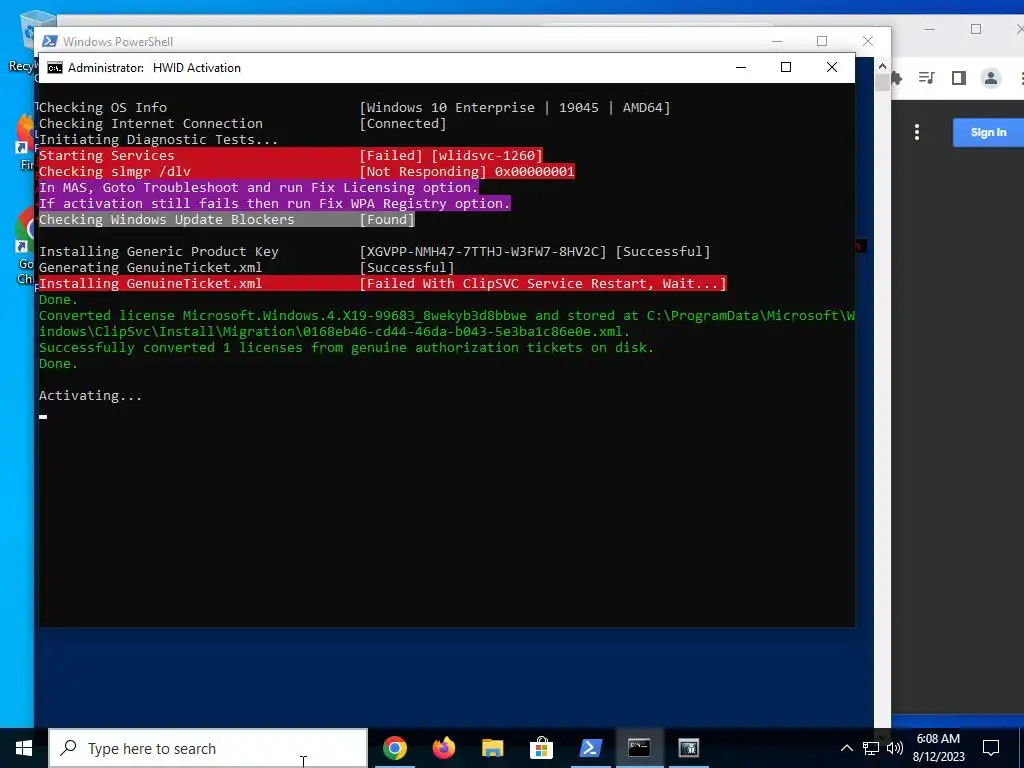Open Microsoft Store taskbar icon
The height and width of the screenshot is (768, 1024).
point(541,748)
